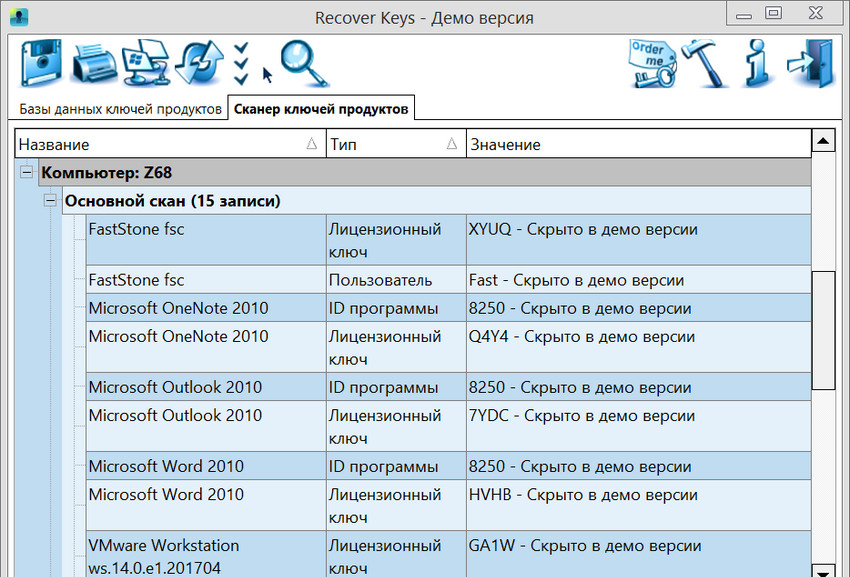Click the checkmarks list icon
Viewport: 850px width, 577px height.
[240, 64]
